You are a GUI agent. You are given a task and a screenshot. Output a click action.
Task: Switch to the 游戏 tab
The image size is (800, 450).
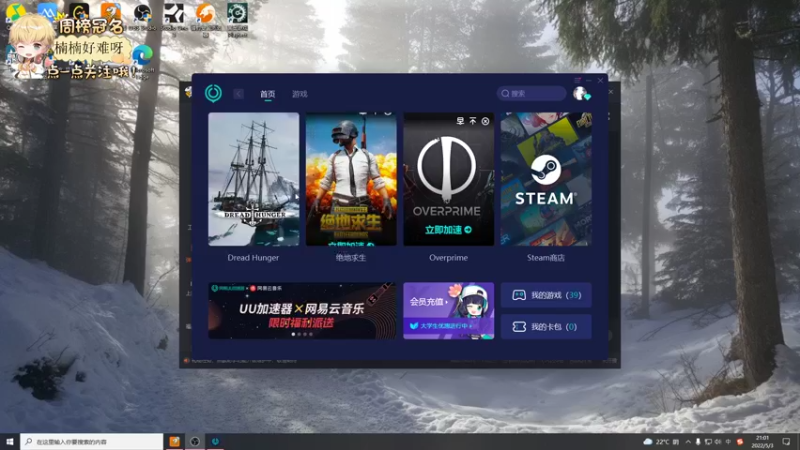[x=299, y=94]
